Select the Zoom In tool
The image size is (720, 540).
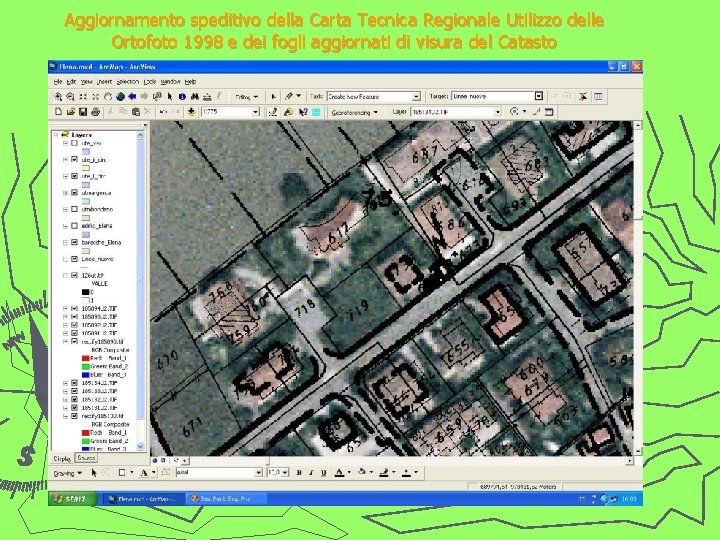58,96
